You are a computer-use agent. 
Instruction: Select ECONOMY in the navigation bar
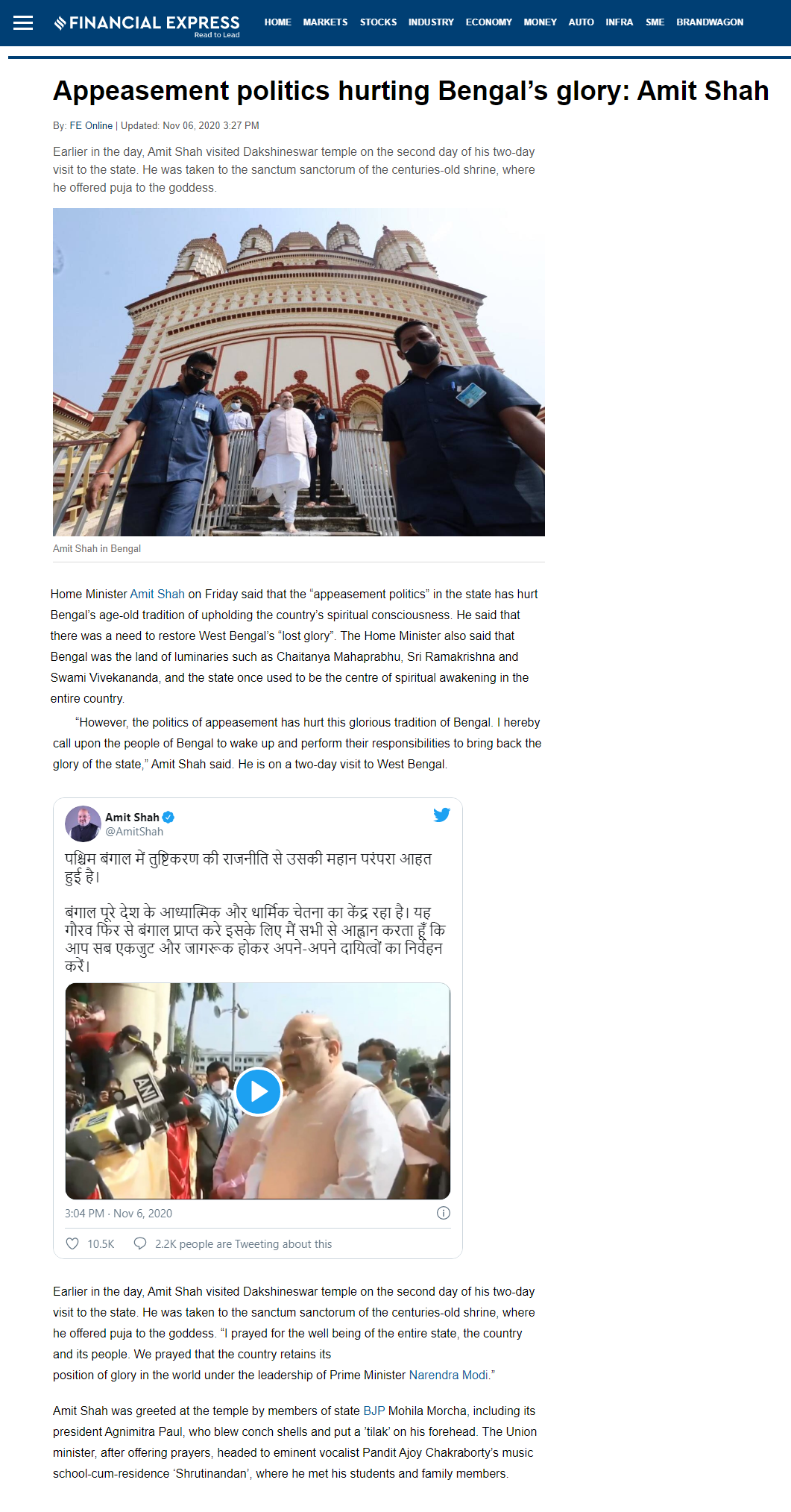488,22
